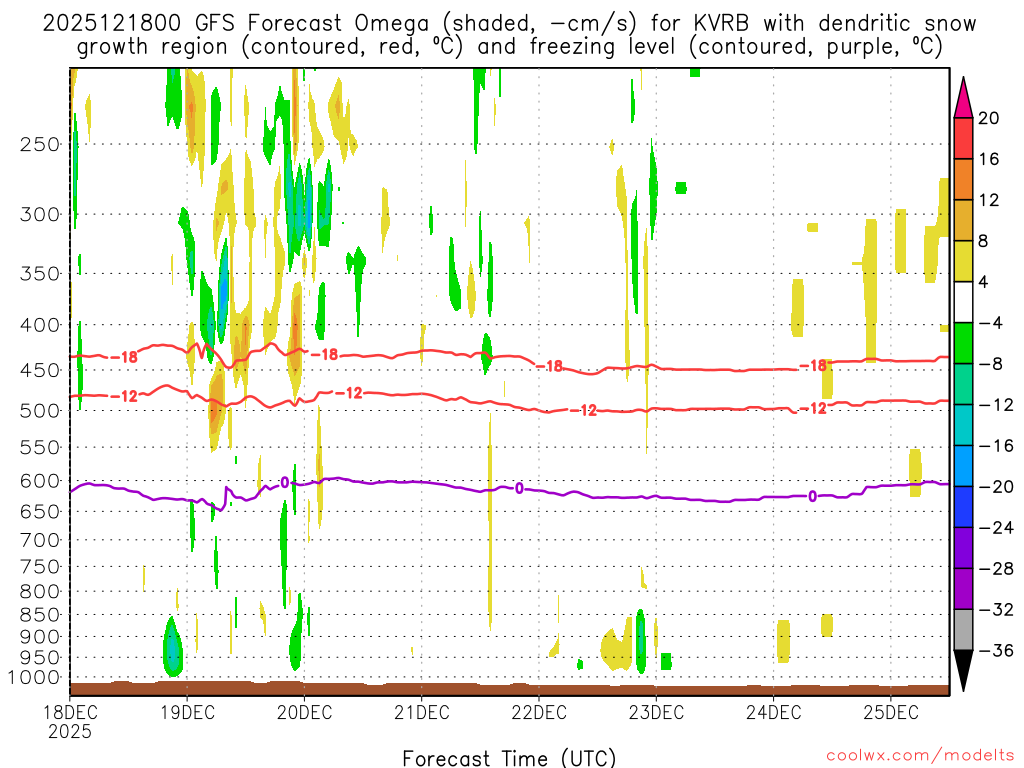Select the 400 pressure level label
The image size is (1024, 768).
40,325
